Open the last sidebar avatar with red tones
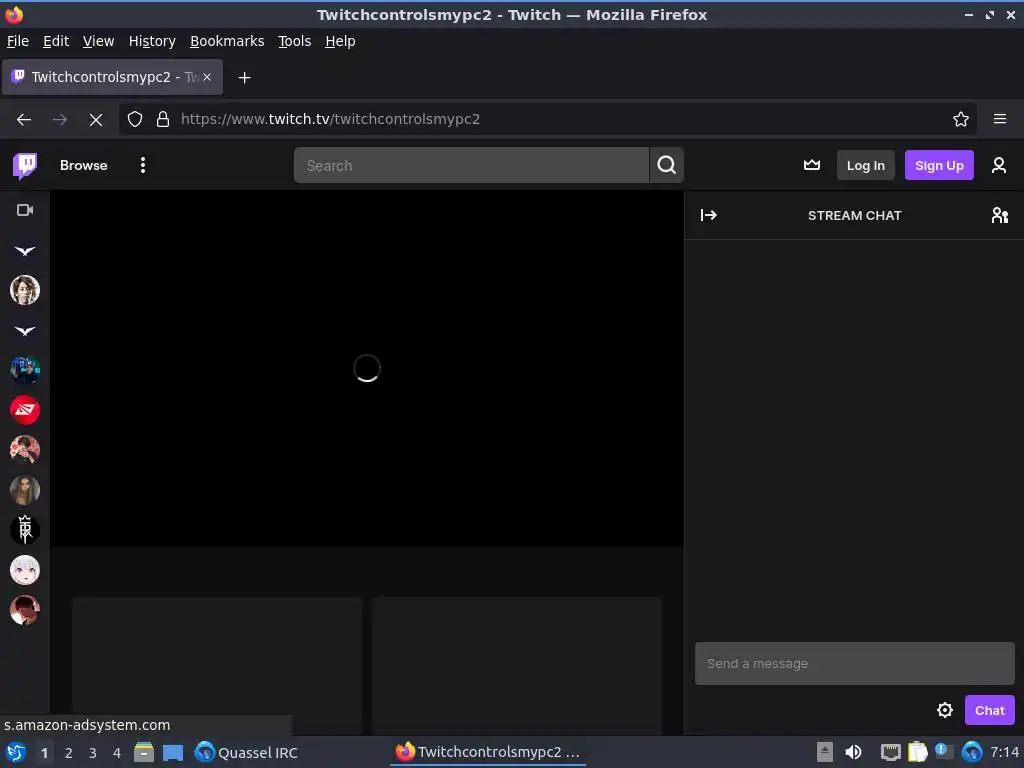 [25, 610]
